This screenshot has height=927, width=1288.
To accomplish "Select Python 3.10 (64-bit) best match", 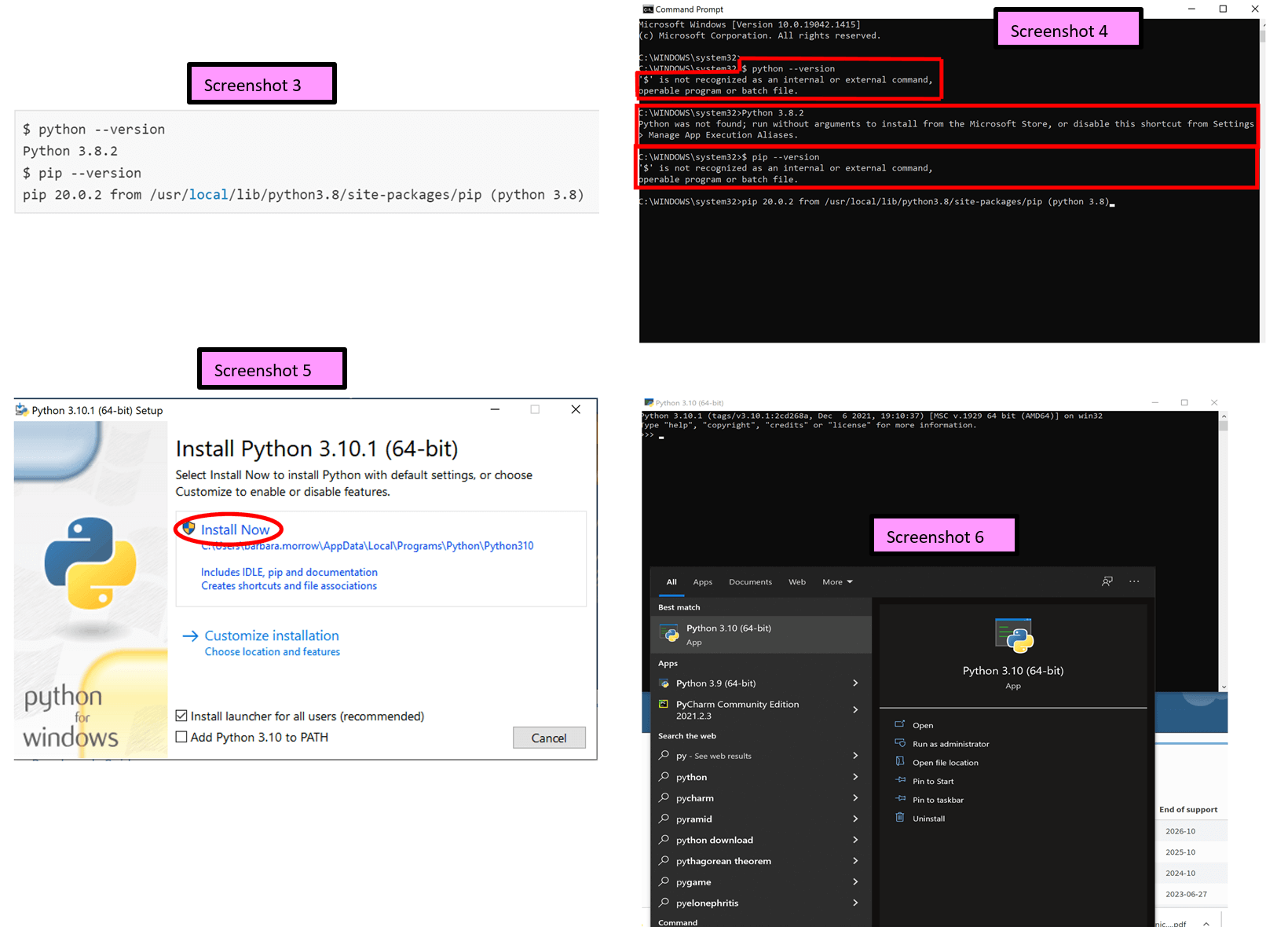I will click(762, 635).
